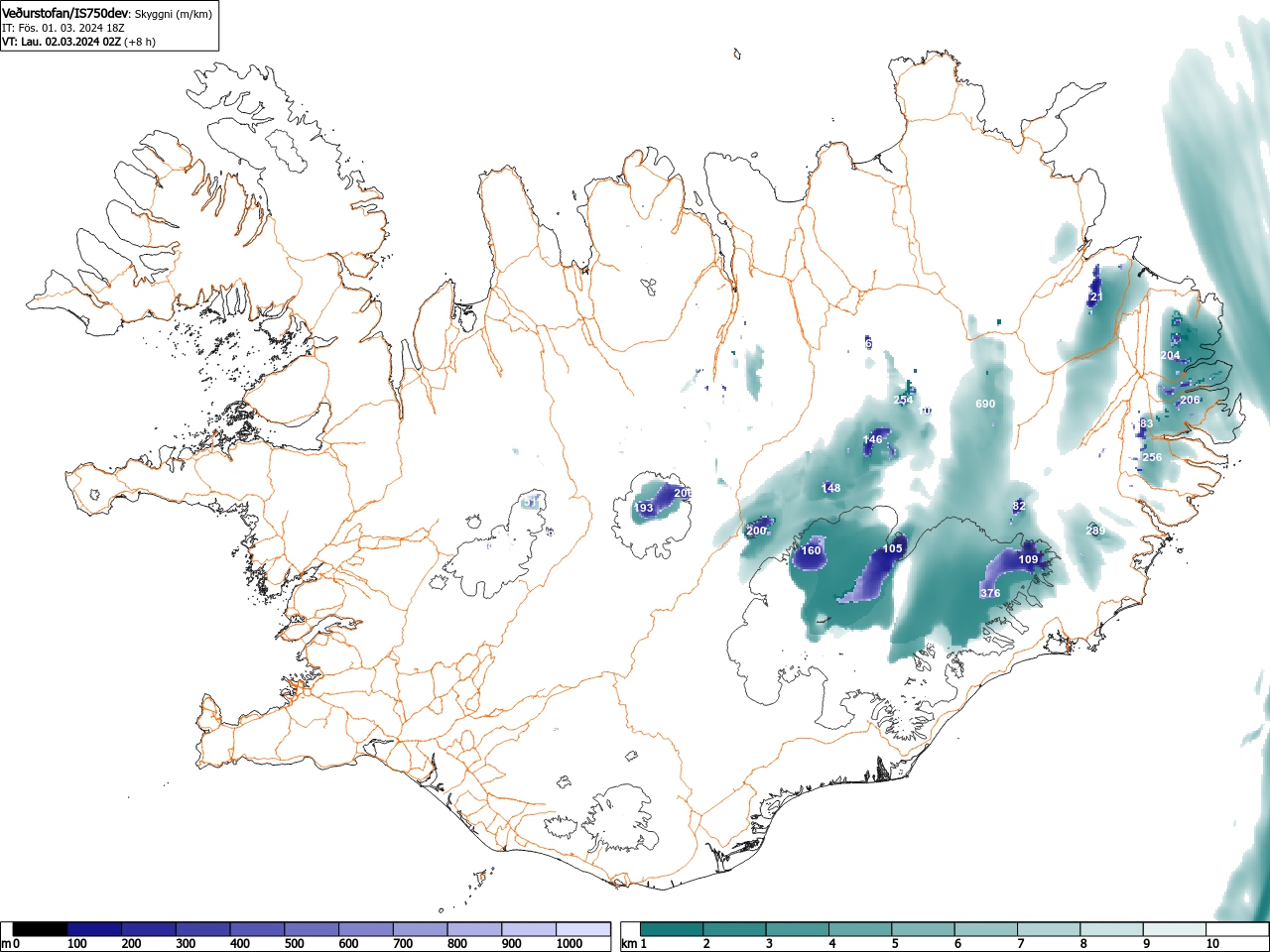
Task: Click the 254 visibility label on the map
Action: 903,401
